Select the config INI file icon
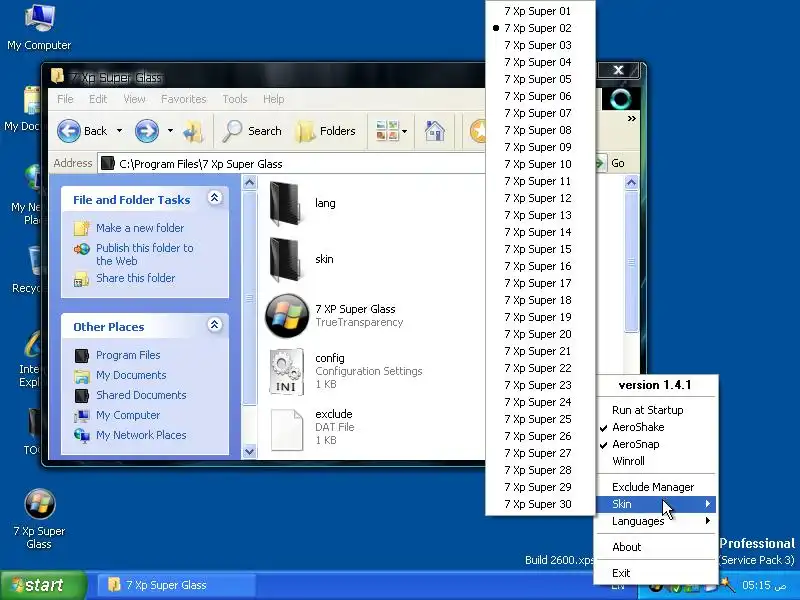Screen dimensions: 800x600 (x=287, y=371)
